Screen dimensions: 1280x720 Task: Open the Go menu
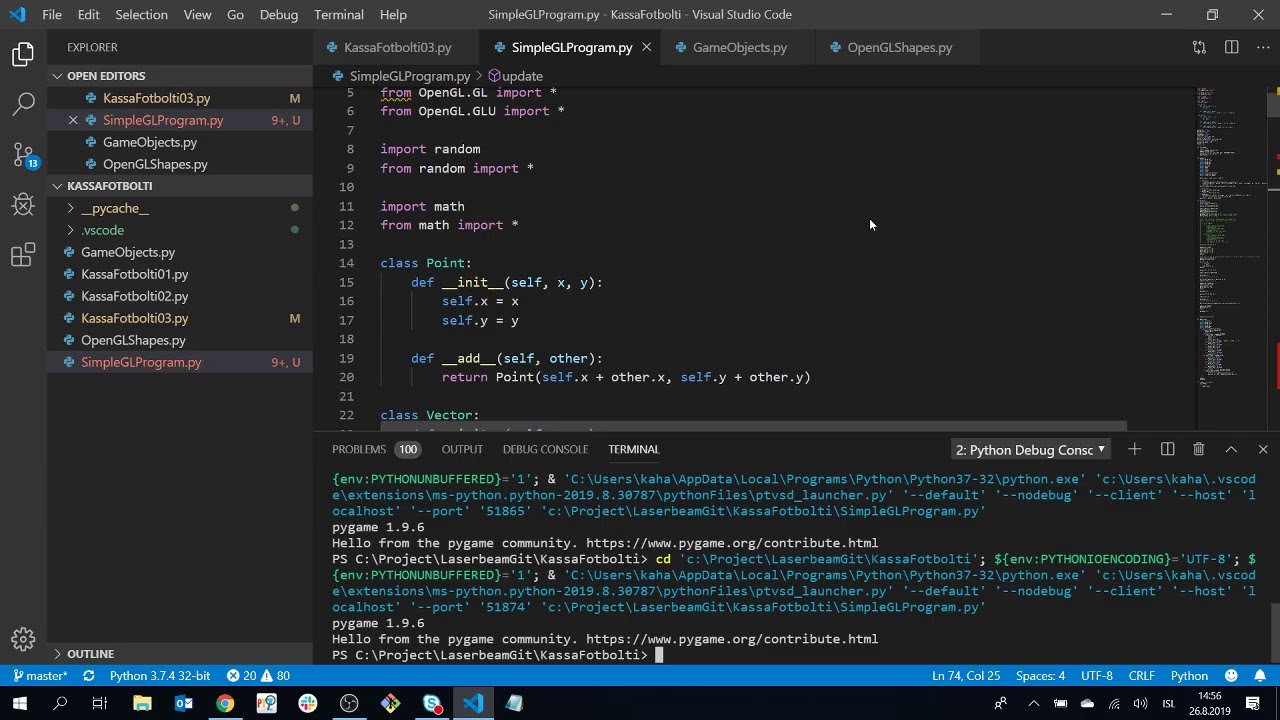click(x=235, y=15)
